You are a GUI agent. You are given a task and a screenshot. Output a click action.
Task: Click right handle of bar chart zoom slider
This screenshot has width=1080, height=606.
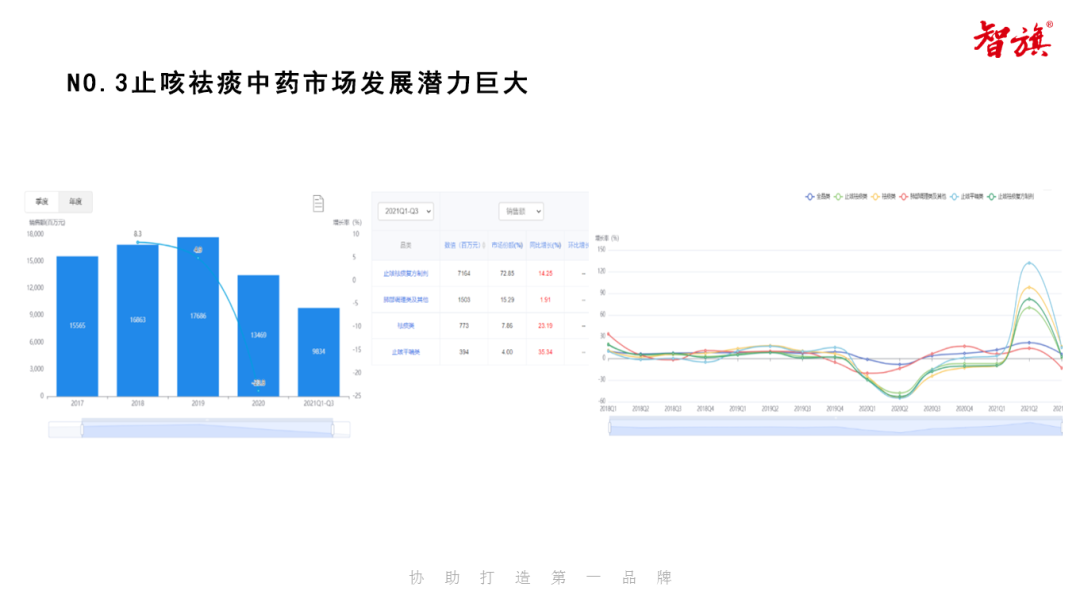[x=333, y=430]
